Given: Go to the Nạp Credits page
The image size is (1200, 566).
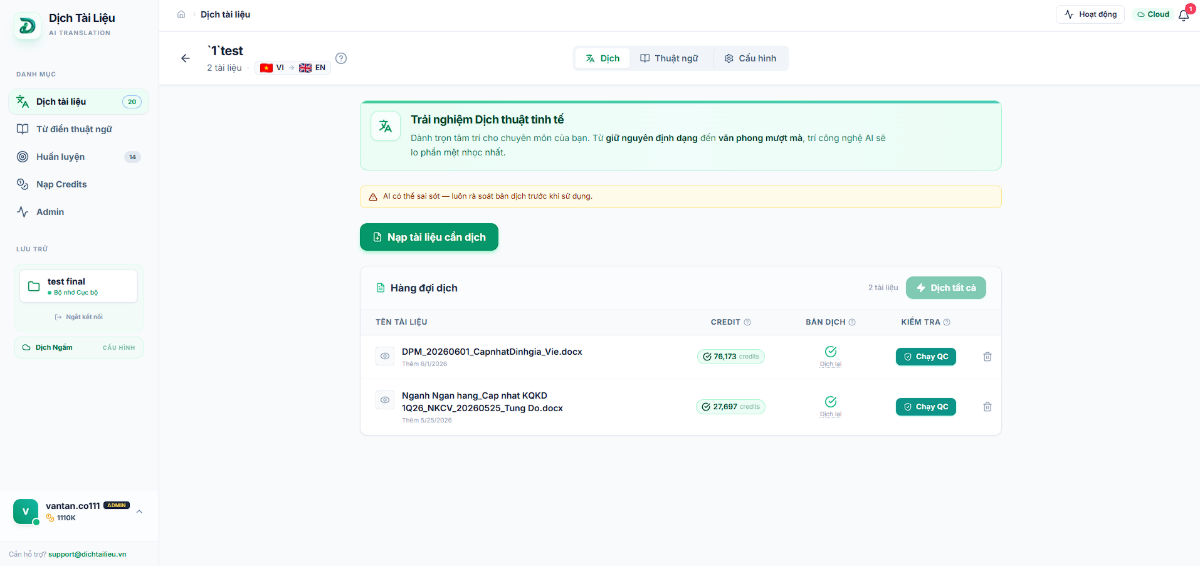Looking at the screenshot, I should tap(79, 184).
